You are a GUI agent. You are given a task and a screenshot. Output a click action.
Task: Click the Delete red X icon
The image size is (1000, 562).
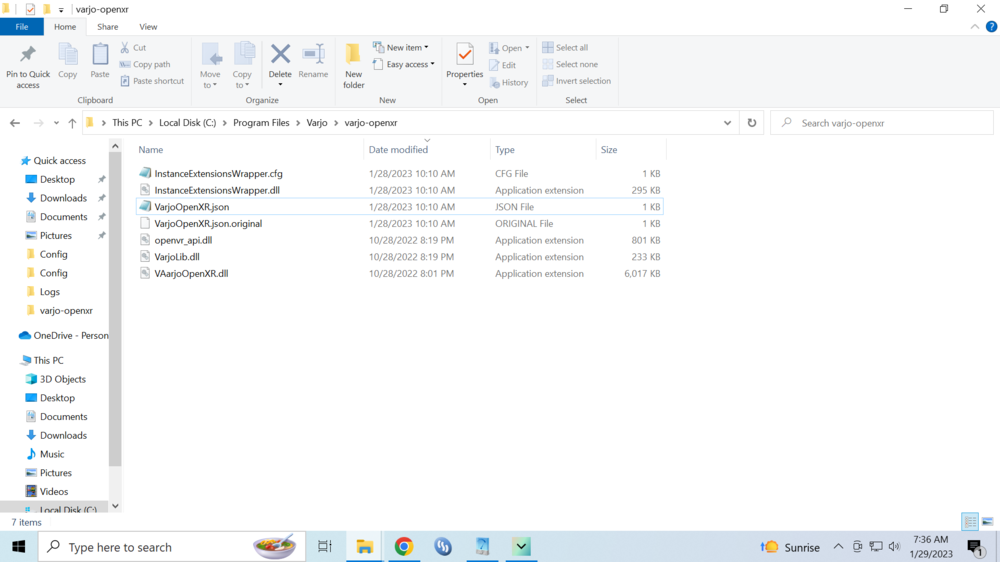(280, 54)
